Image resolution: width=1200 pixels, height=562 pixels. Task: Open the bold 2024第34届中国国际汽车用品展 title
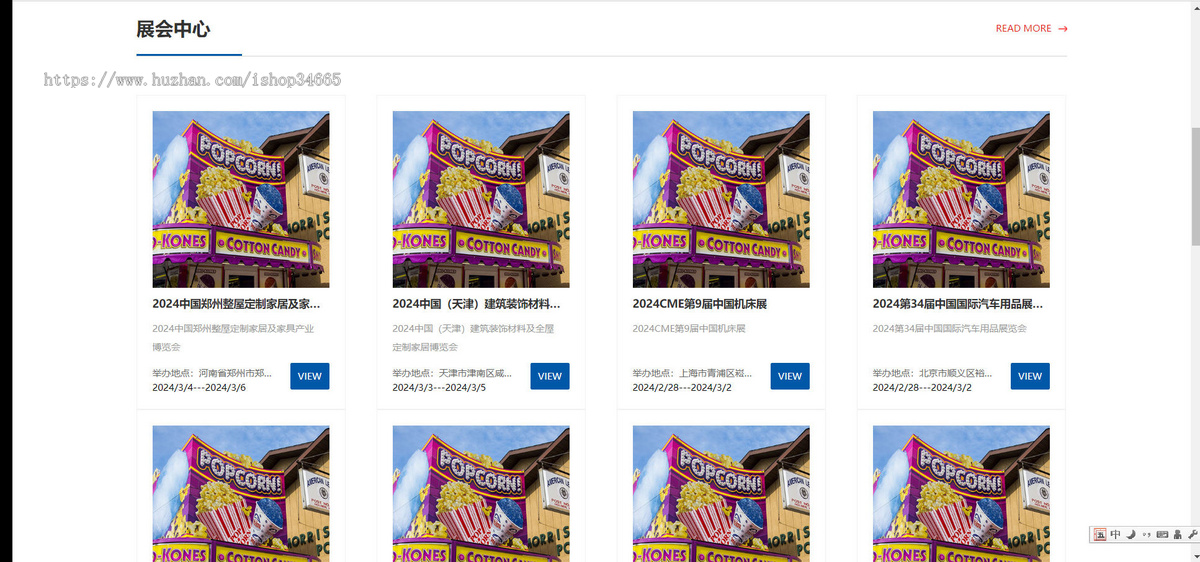(957, 304)
